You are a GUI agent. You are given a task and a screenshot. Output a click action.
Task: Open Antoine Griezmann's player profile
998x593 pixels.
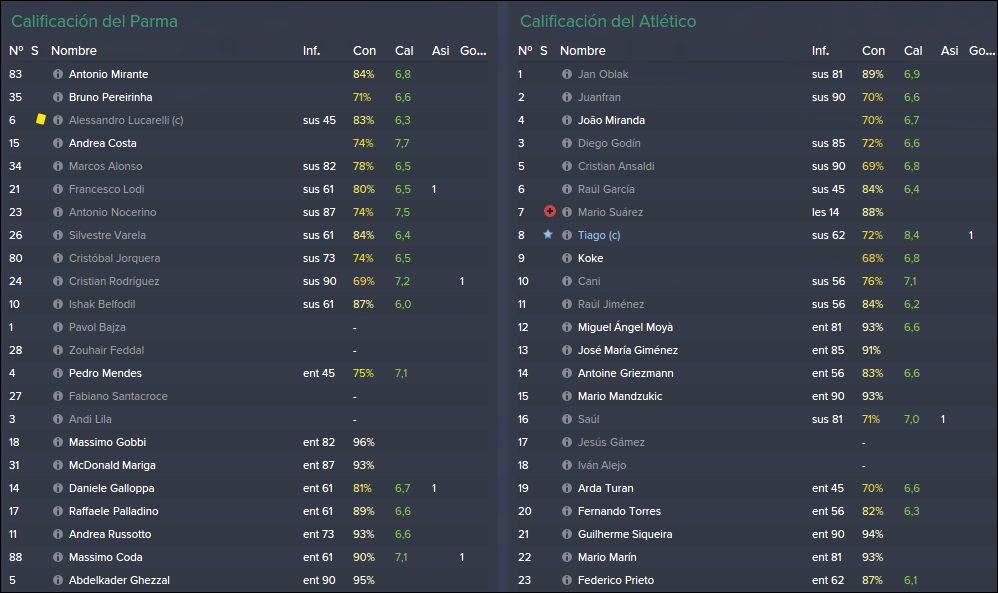pos(626,373)
